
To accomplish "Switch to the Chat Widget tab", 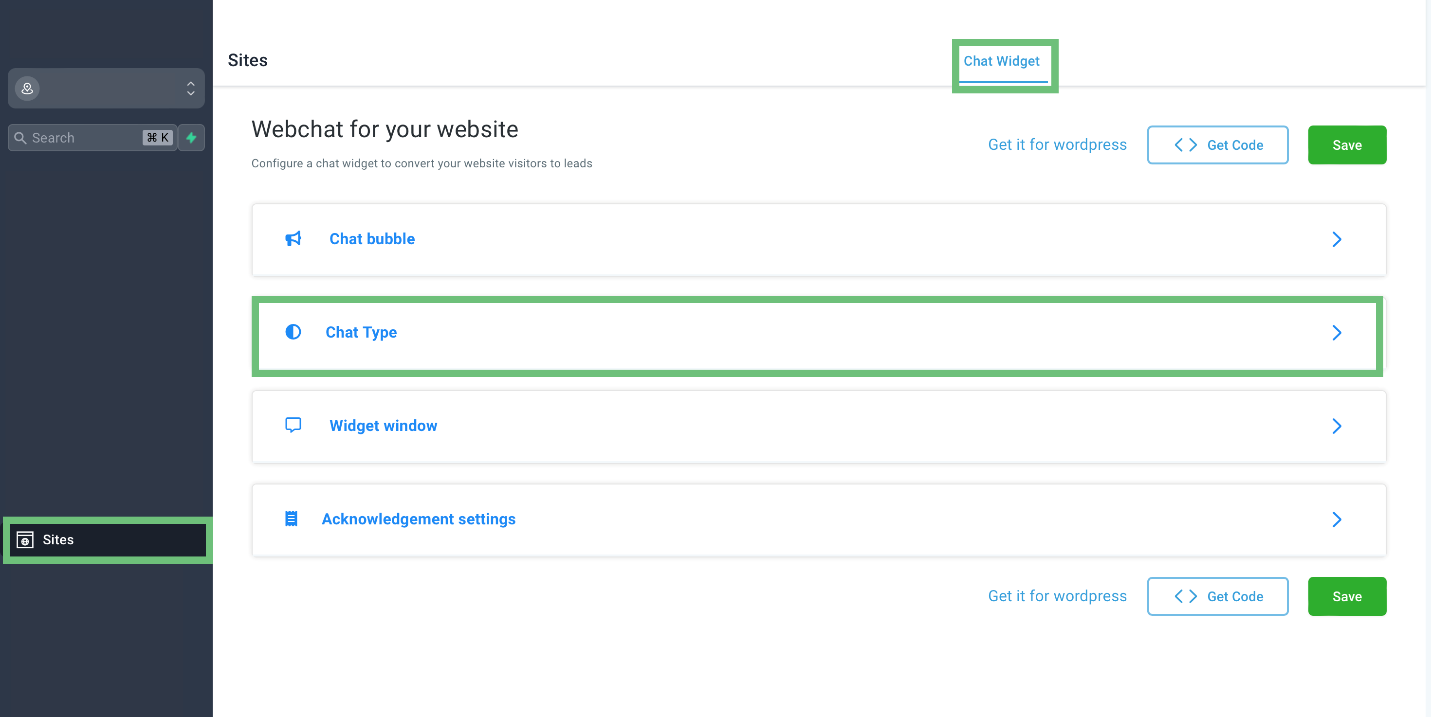I will 1002,62.
